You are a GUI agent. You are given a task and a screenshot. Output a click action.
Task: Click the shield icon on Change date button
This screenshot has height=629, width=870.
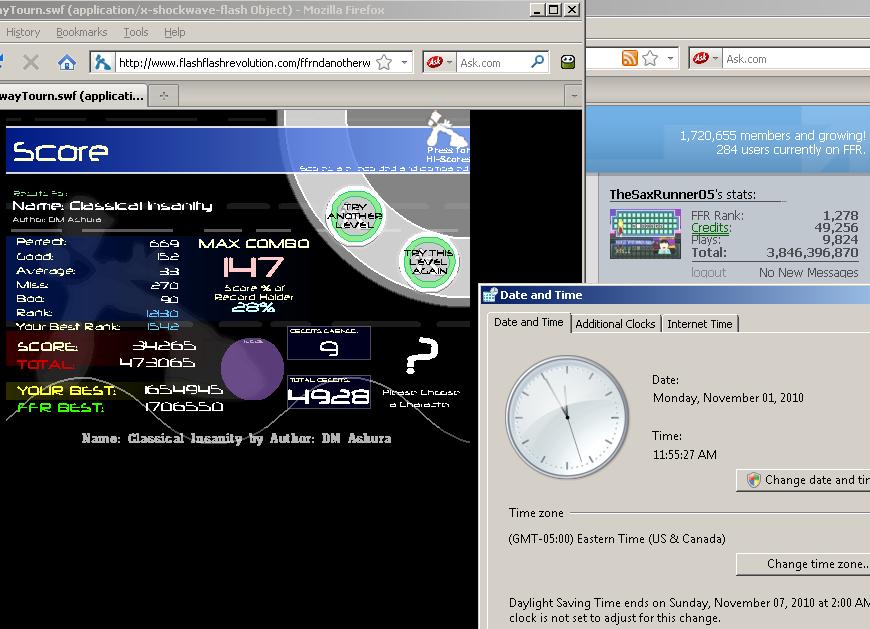coord(753,480)
